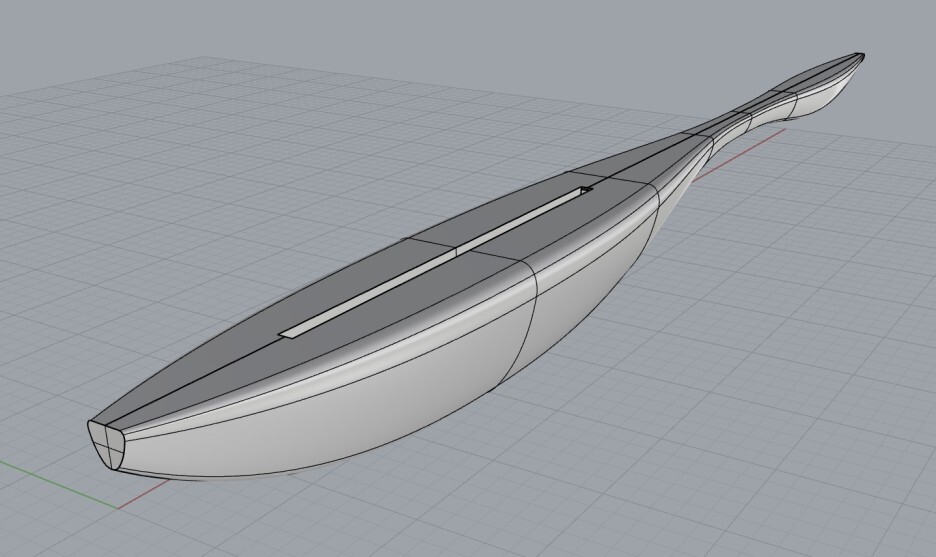936x557 pixels.
Task: Select the flat end cap at the blunt tip
Action: coord(107,445)
